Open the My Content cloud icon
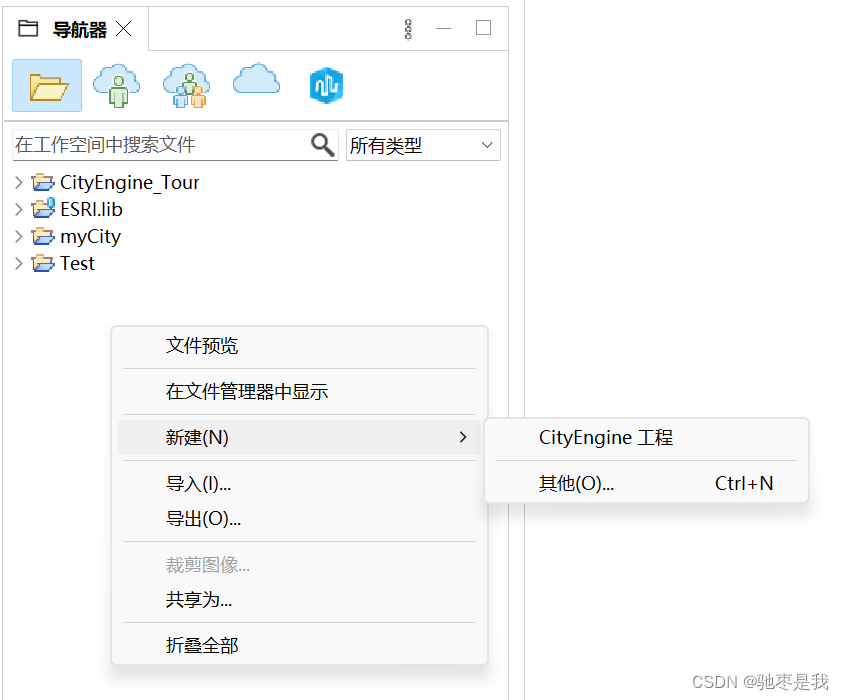 pyautogui.click(x=116, y=86)
